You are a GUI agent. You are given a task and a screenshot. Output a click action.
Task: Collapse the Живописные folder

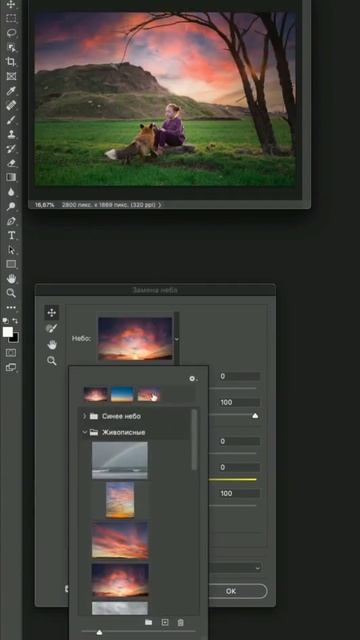coord(84,432)
